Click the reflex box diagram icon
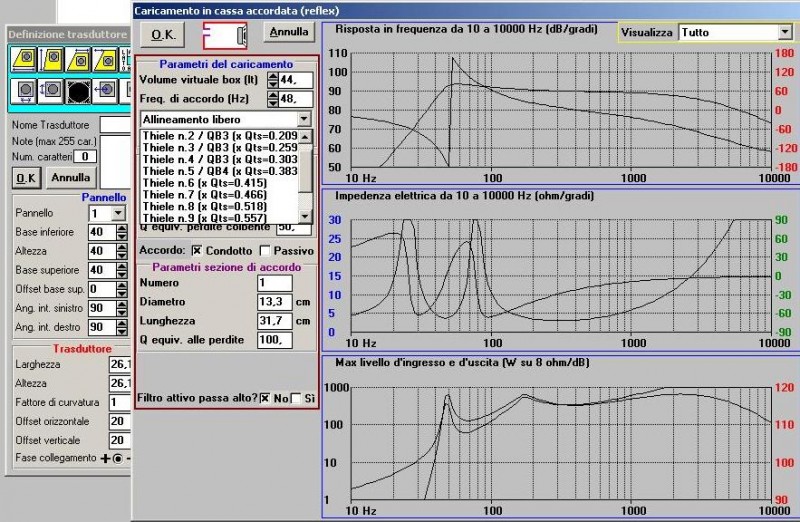 coord(225,35)
